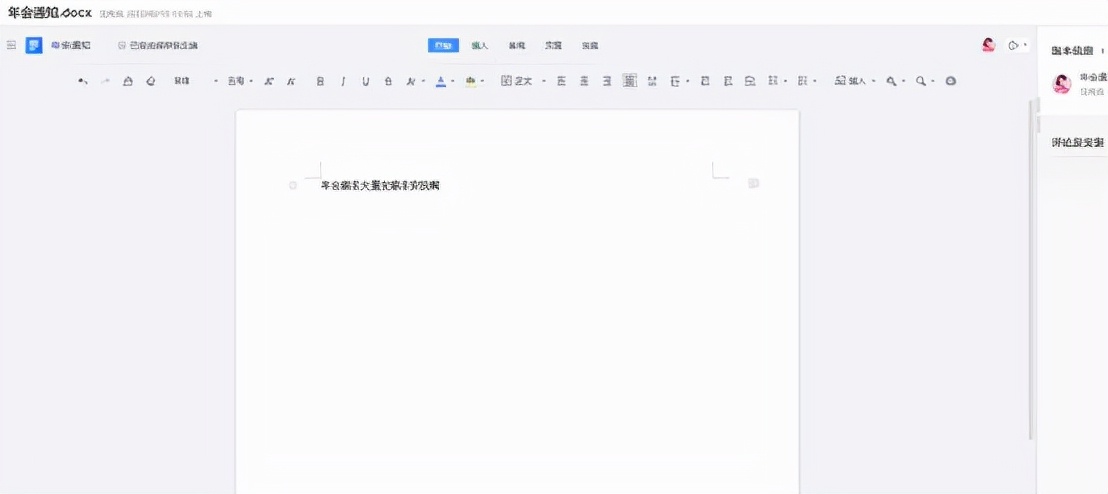The width and height of the screenshot is (1108, 494).
Task: Click the round icon ending the toolbar
Action: [950, 81]
